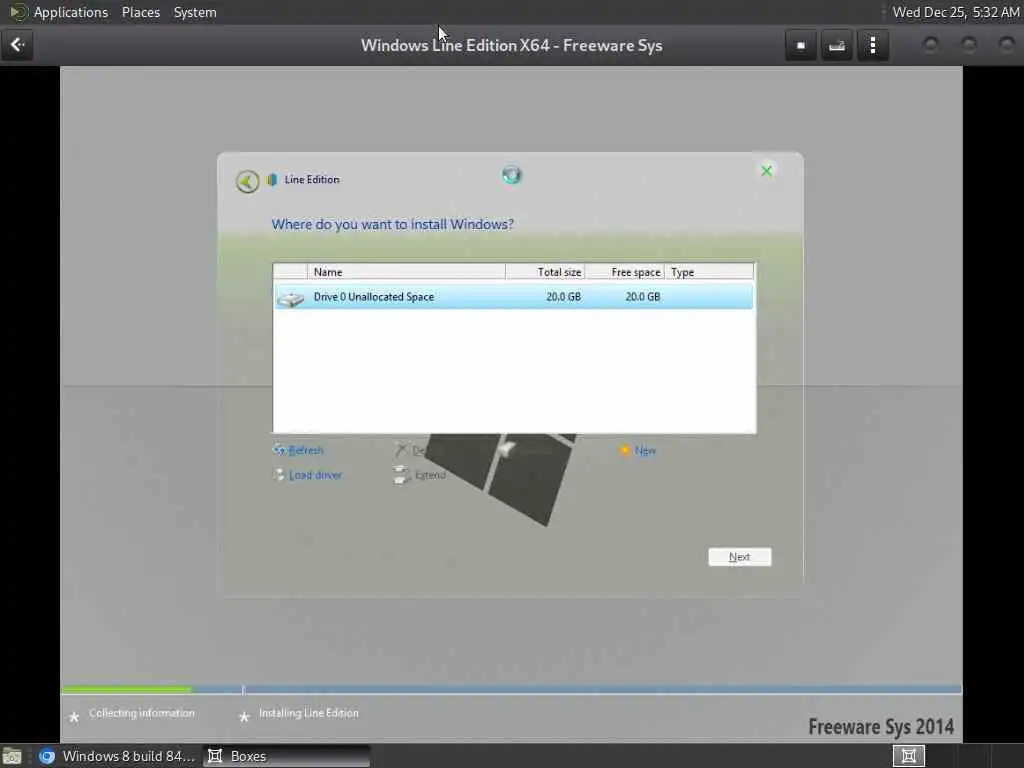Open the Applications menu
The height and width of the screenshot is (768, 1024).
coord(71,12)
